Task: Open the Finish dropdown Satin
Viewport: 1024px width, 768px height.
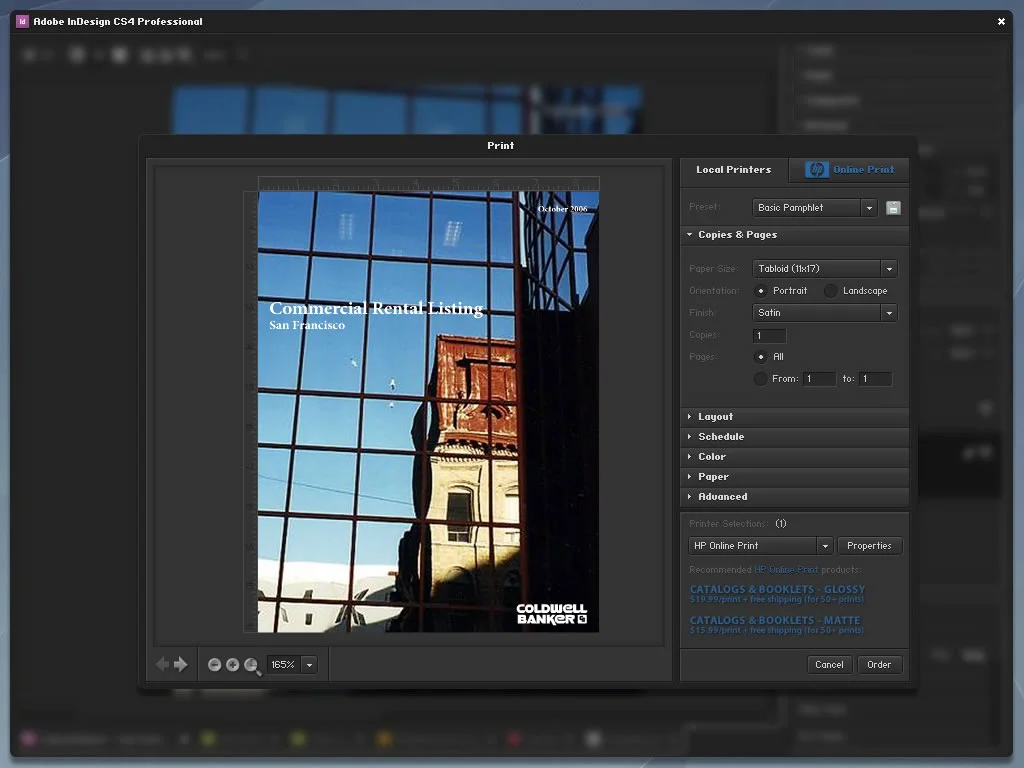Action: click(x=825, y=313)
